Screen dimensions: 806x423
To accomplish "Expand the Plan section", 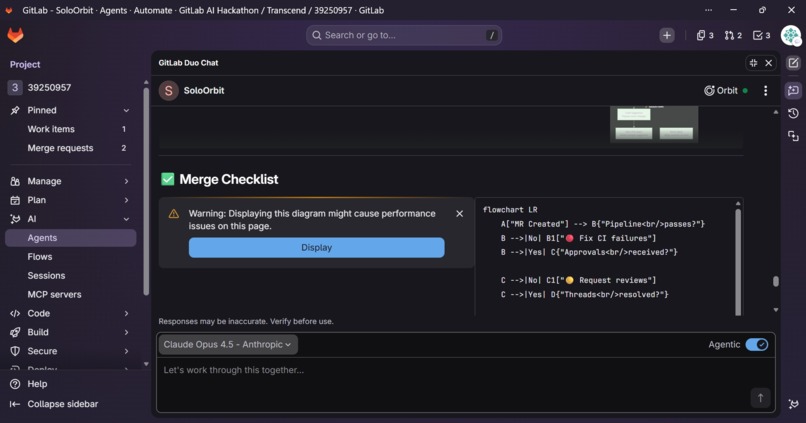I will coord(70,200).
